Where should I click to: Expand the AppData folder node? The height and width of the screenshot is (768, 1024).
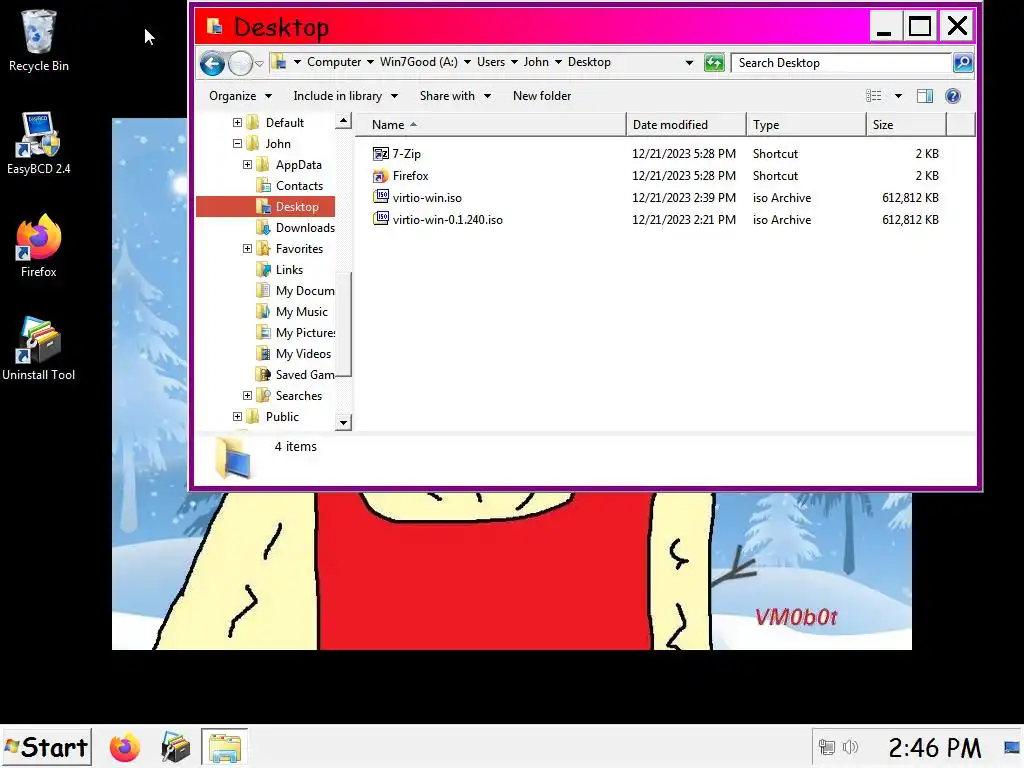click(x=248, y=165)
